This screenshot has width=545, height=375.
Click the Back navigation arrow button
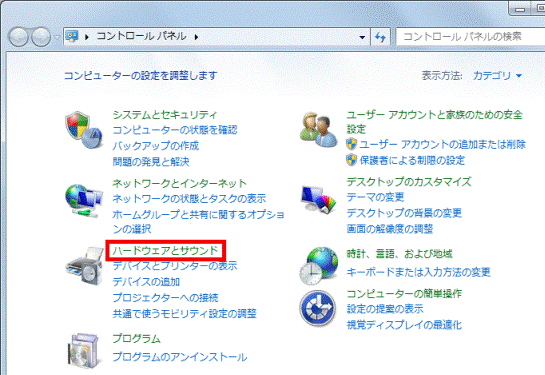(x=18, y=36)
